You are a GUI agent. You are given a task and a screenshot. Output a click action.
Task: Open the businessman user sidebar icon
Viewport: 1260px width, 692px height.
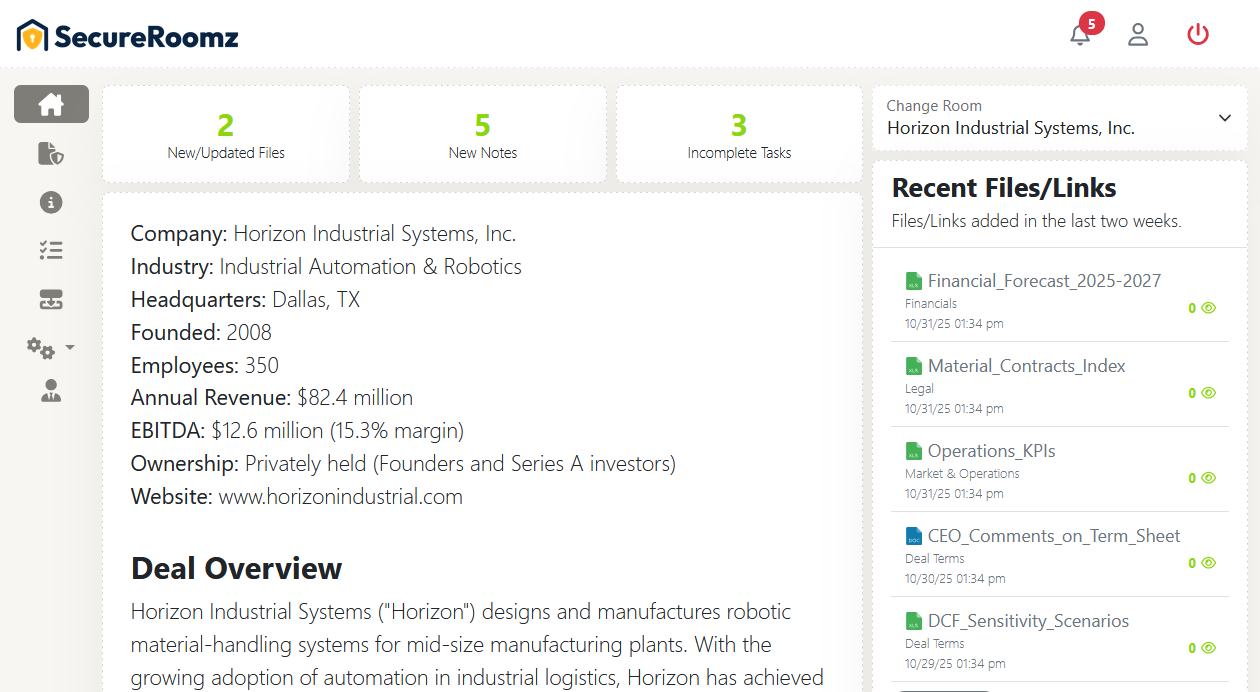pos(51,392)
